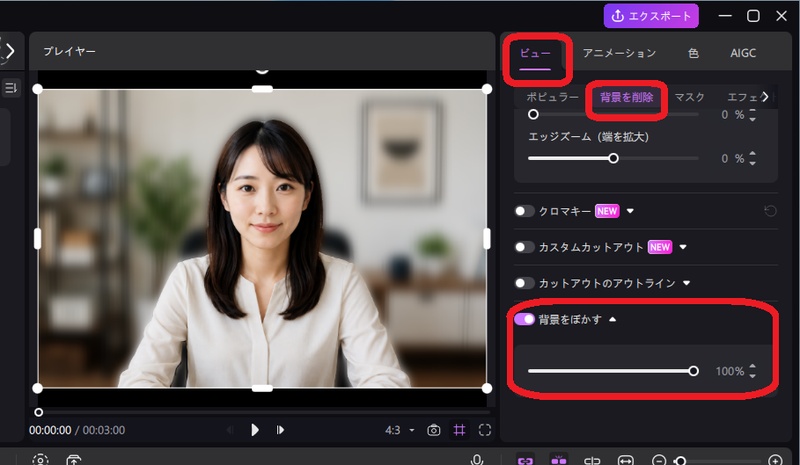The image size is (800, 465).
Task: Zoom out timeline with the minus icon
Action: coord(659,460)
